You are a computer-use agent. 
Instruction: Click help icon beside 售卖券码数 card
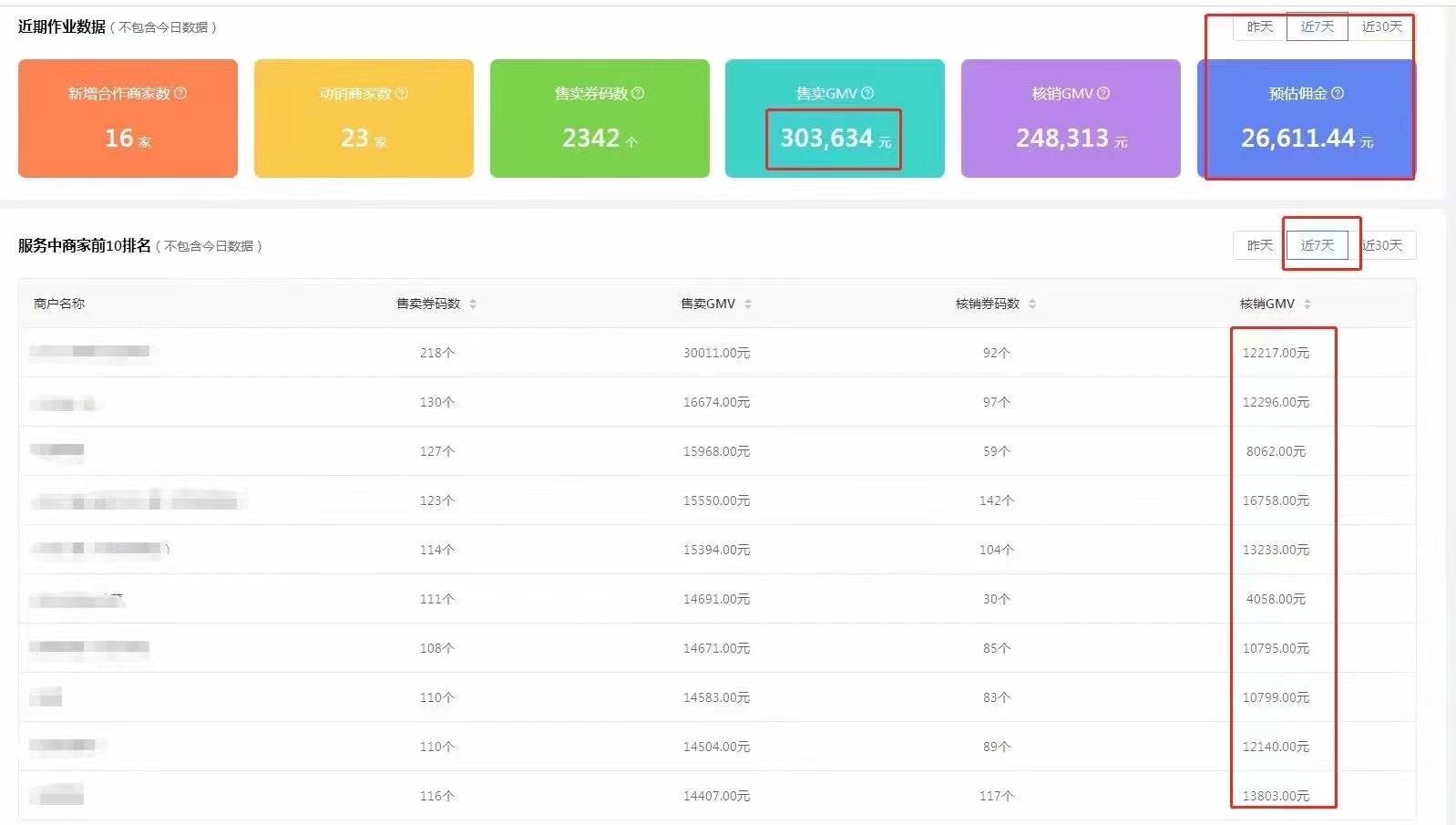click(638, 93)
